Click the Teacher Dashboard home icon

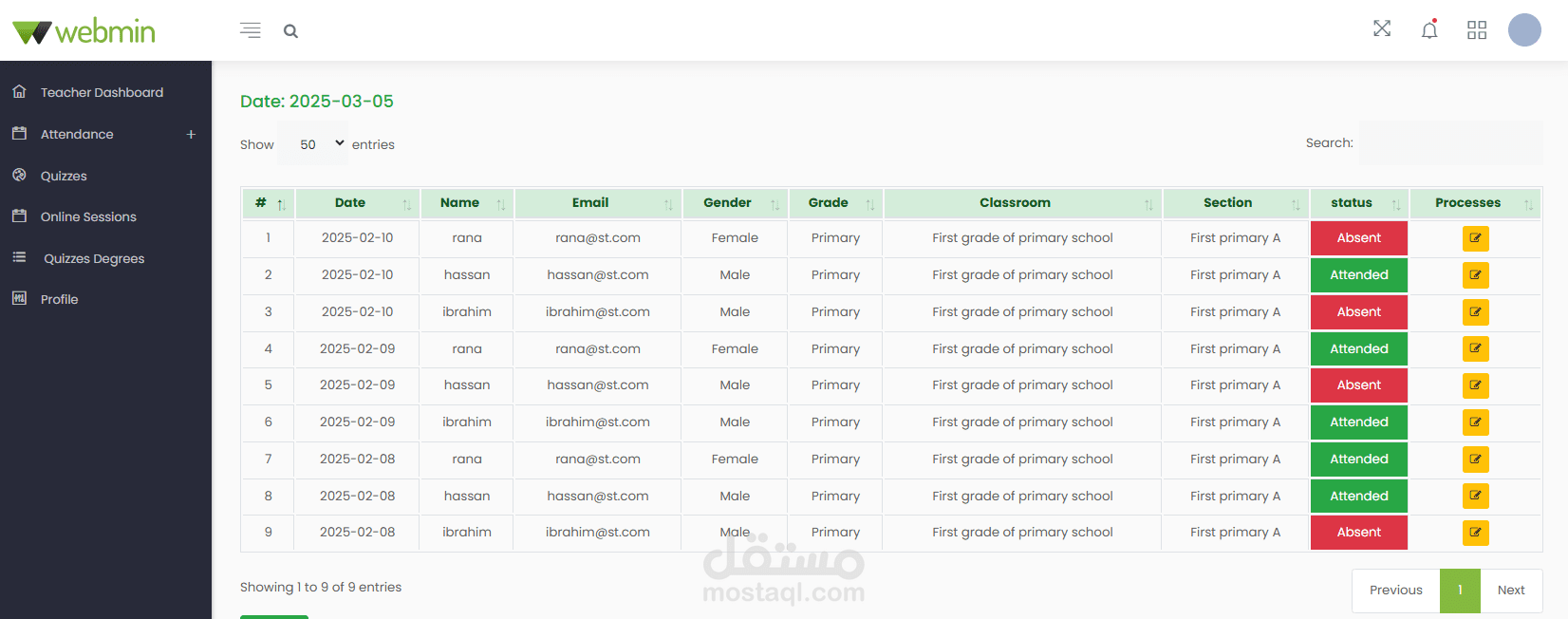pyautogui.click(x=19, y=91)
